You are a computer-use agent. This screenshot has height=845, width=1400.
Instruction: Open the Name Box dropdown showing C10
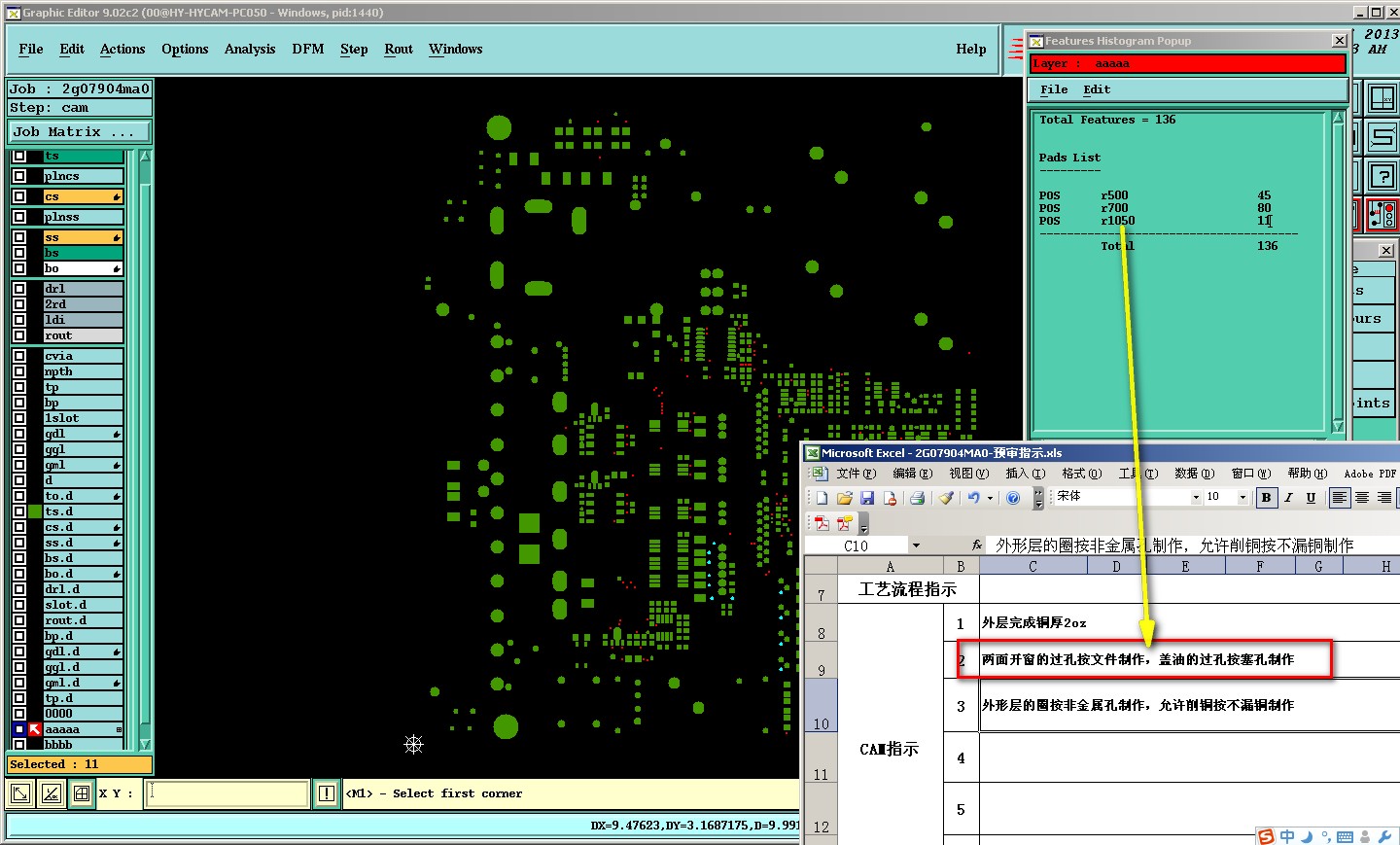click(x=916, y=546)
